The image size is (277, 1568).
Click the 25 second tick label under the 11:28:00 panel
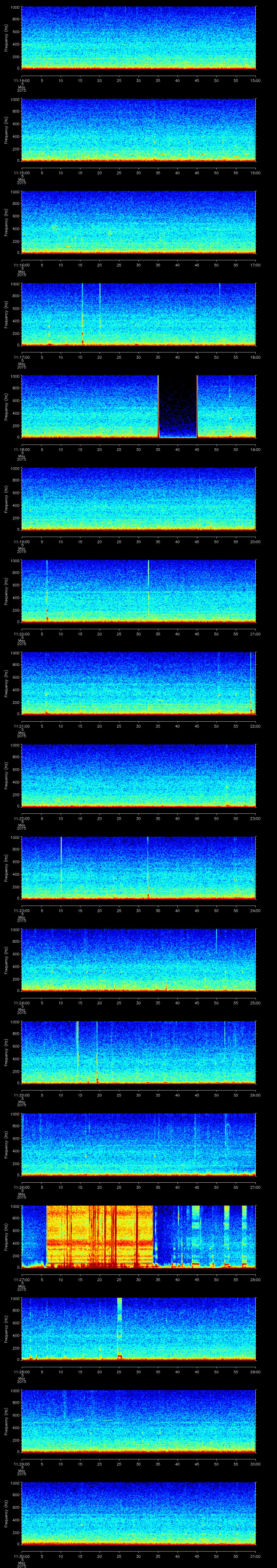coord(119,1372)
